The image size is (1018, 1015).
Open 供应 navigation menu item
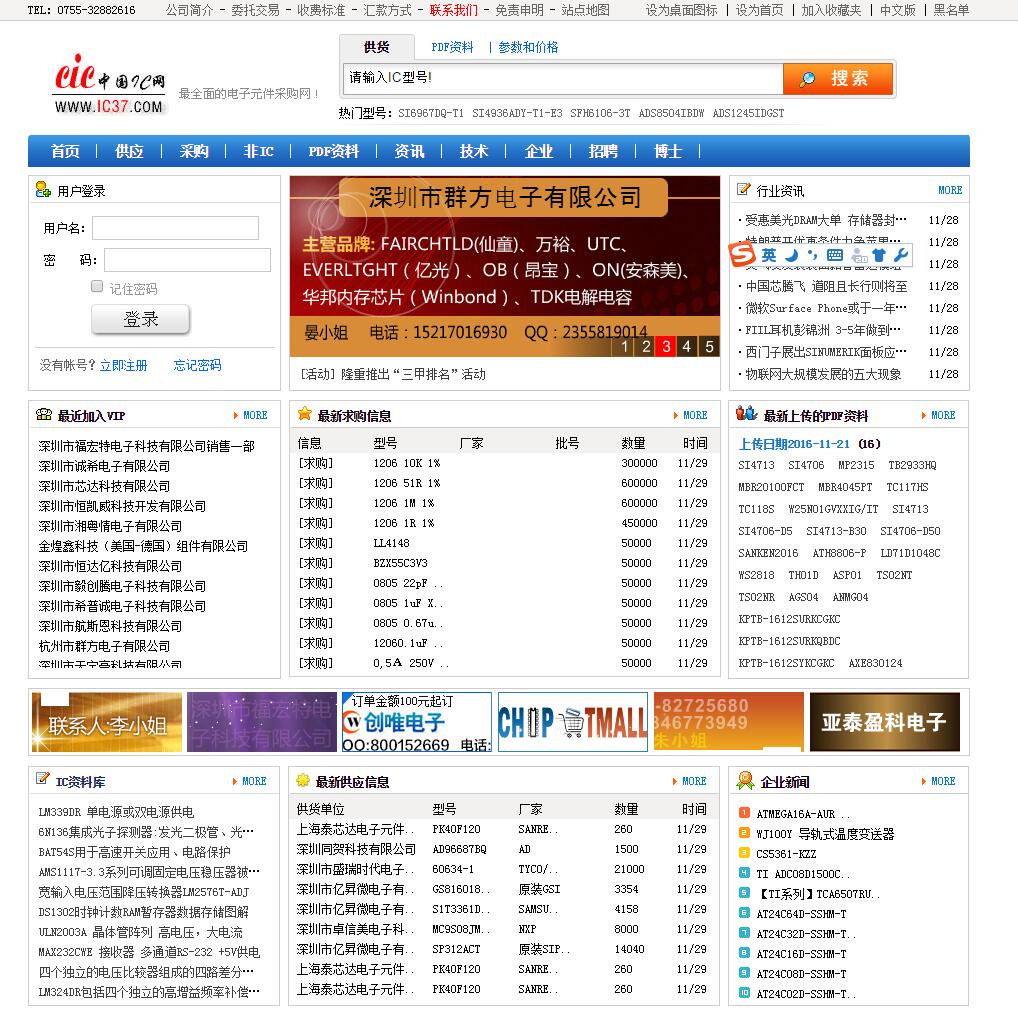129,151
